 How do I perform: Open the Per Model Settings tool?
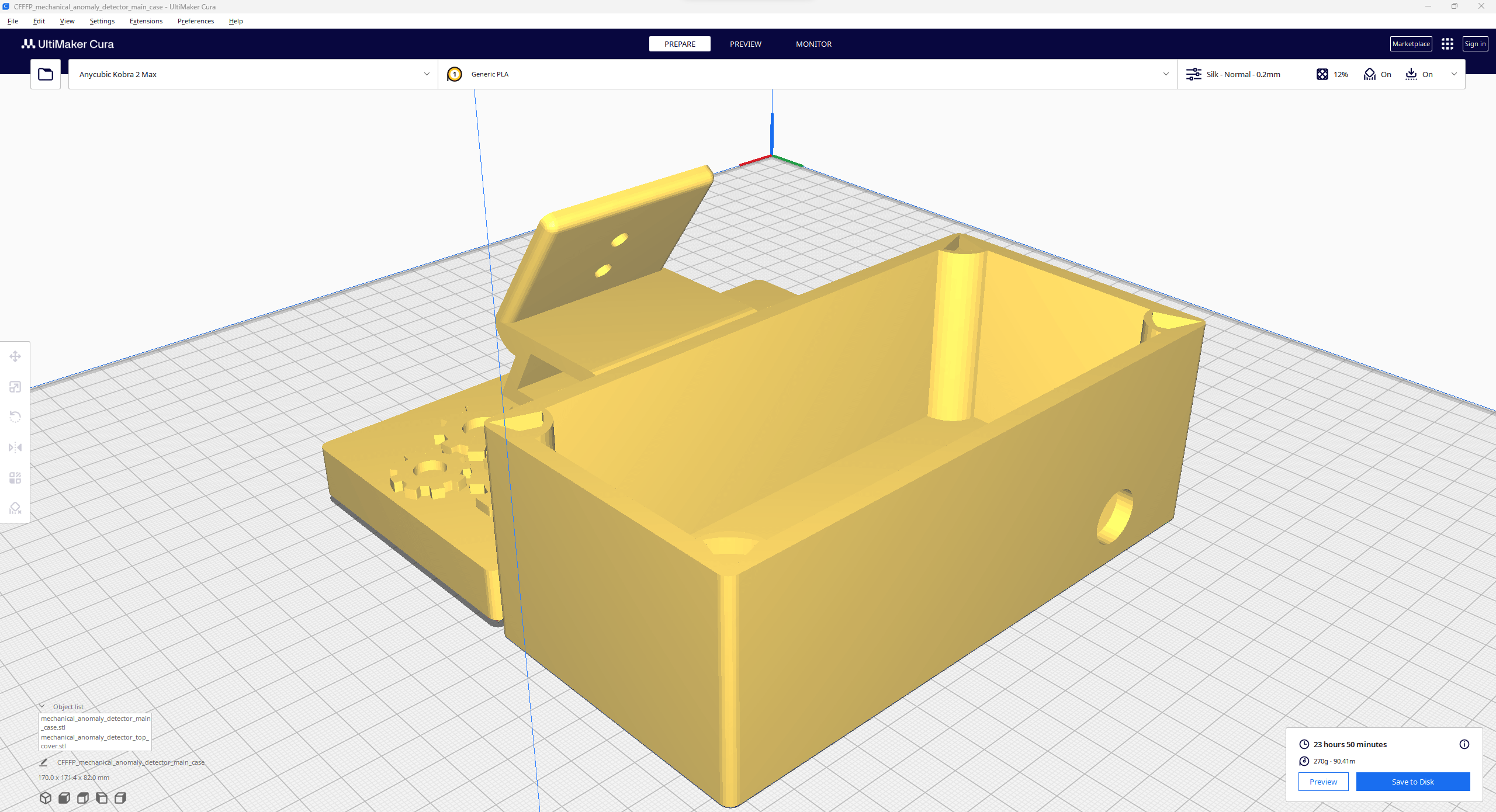tap(15, 478)
